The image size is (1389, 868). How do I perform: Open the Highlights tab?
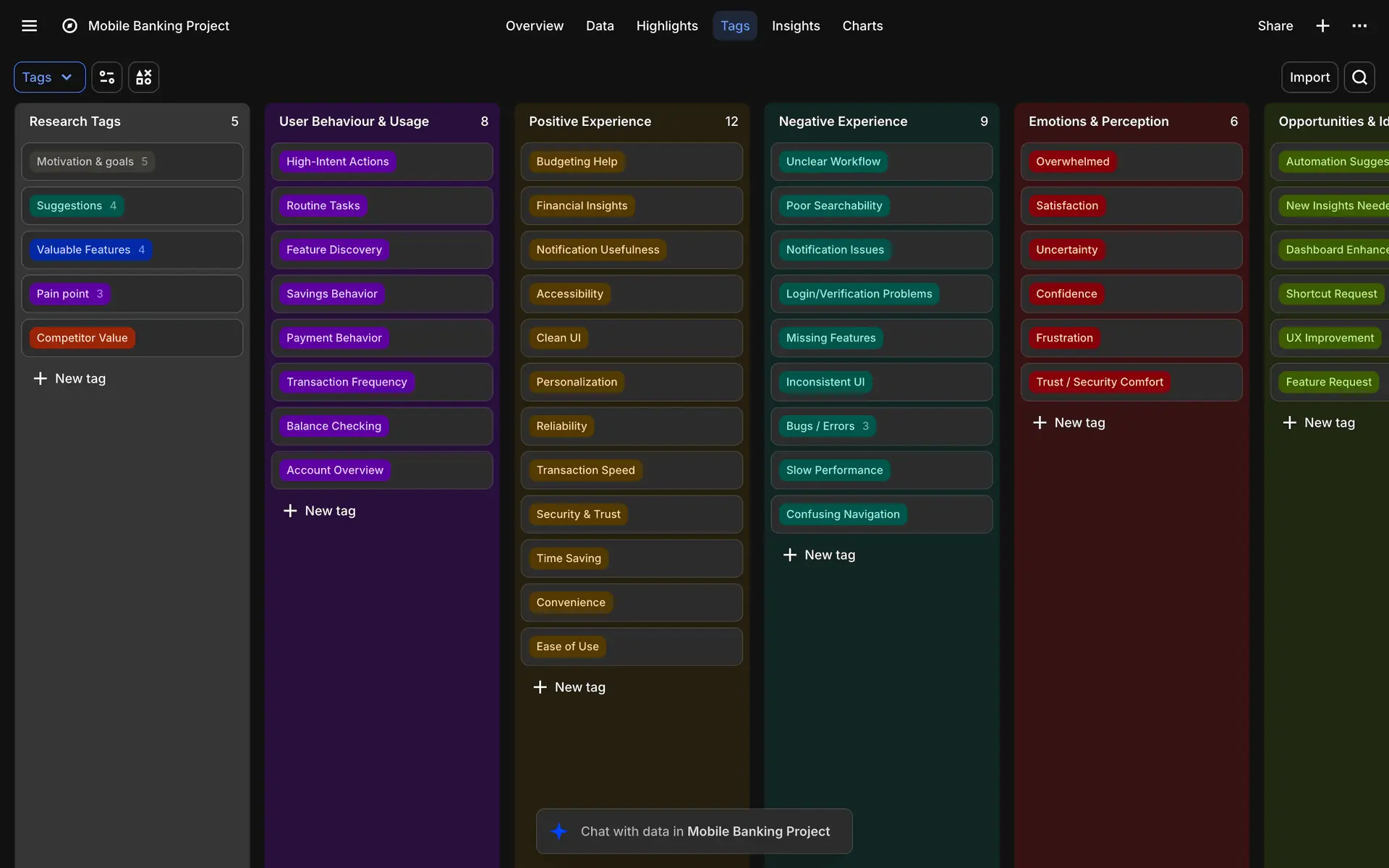[666, 26]
